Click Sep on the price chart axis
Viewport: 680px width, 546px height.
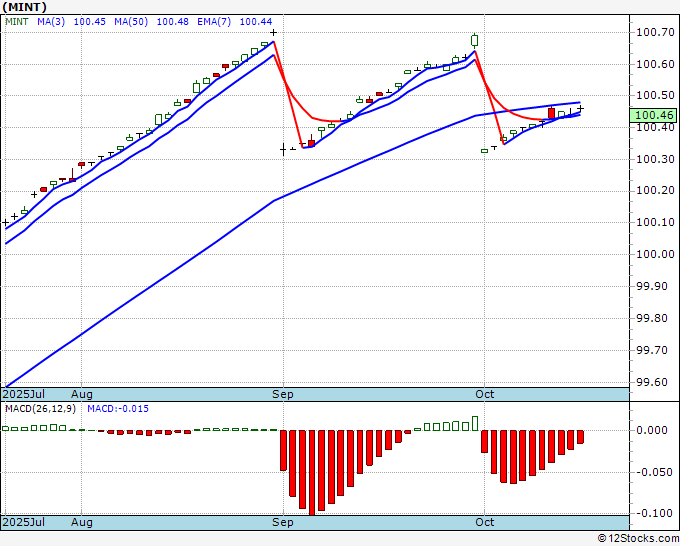tap(283, 394)
